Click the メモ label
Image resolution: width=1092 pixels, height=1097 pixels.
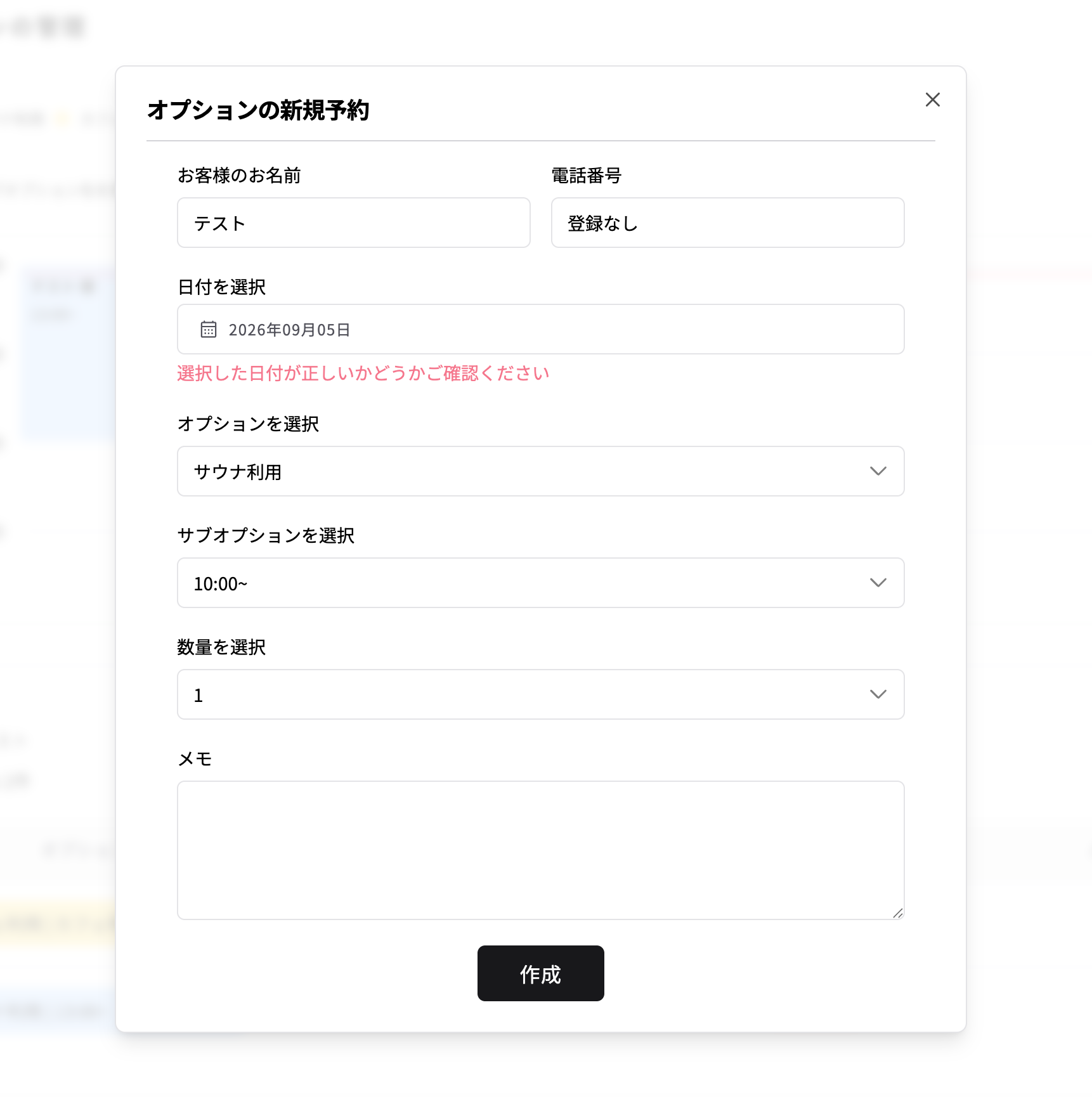[x=195, y=758]
